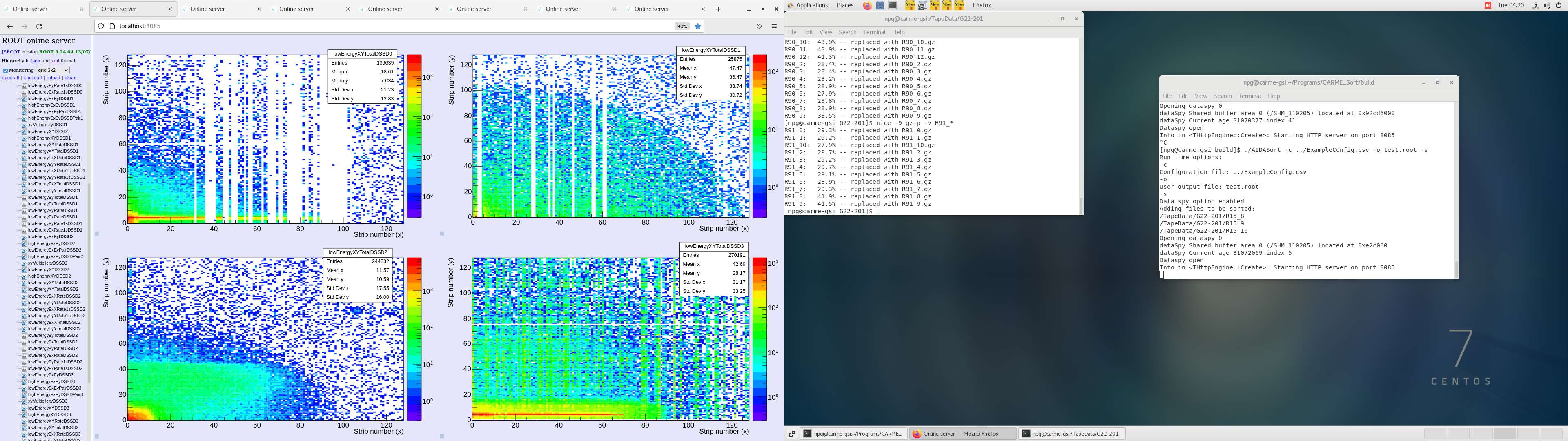
Task: Click the network question-mark status icon
Action: click(1536, 5)
